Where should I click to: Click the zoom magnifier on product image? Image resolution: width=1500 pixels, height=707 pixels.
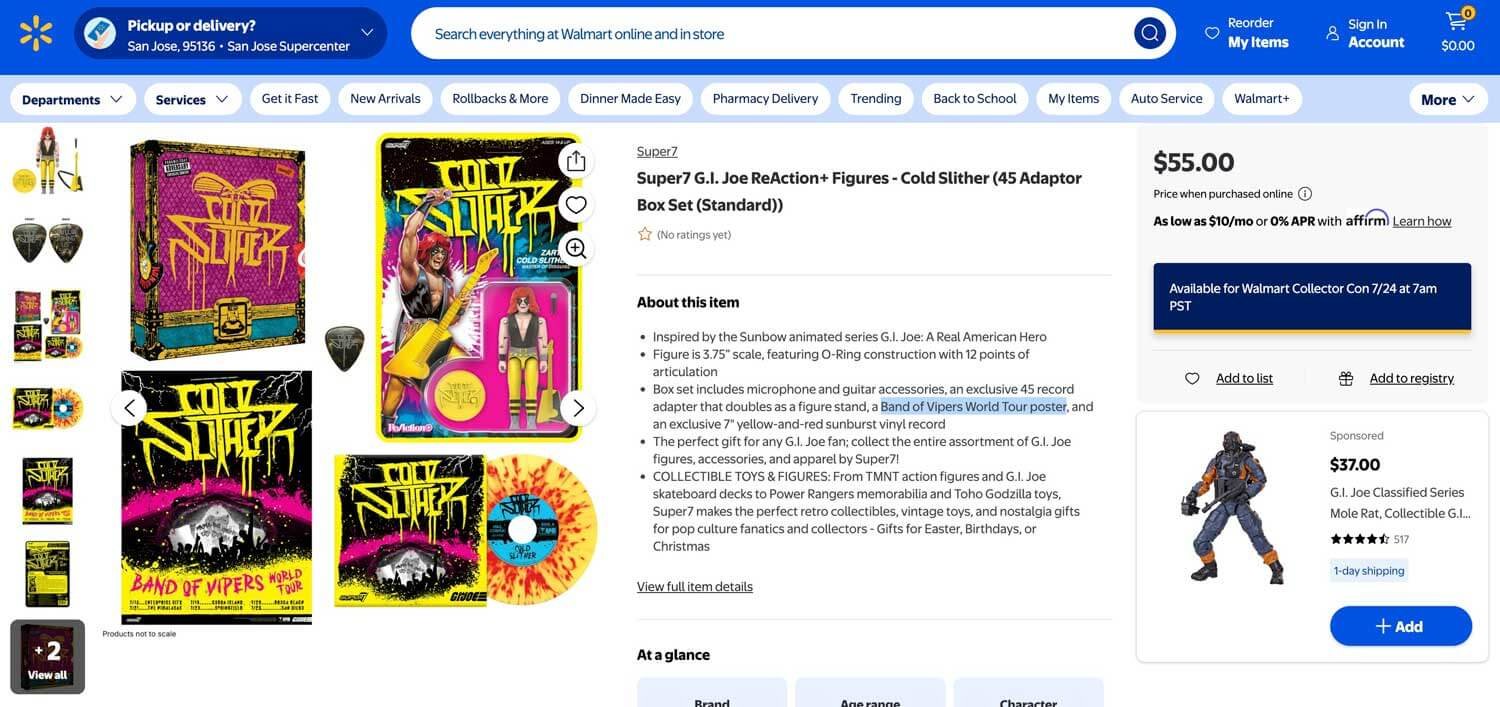coord(576,248)
